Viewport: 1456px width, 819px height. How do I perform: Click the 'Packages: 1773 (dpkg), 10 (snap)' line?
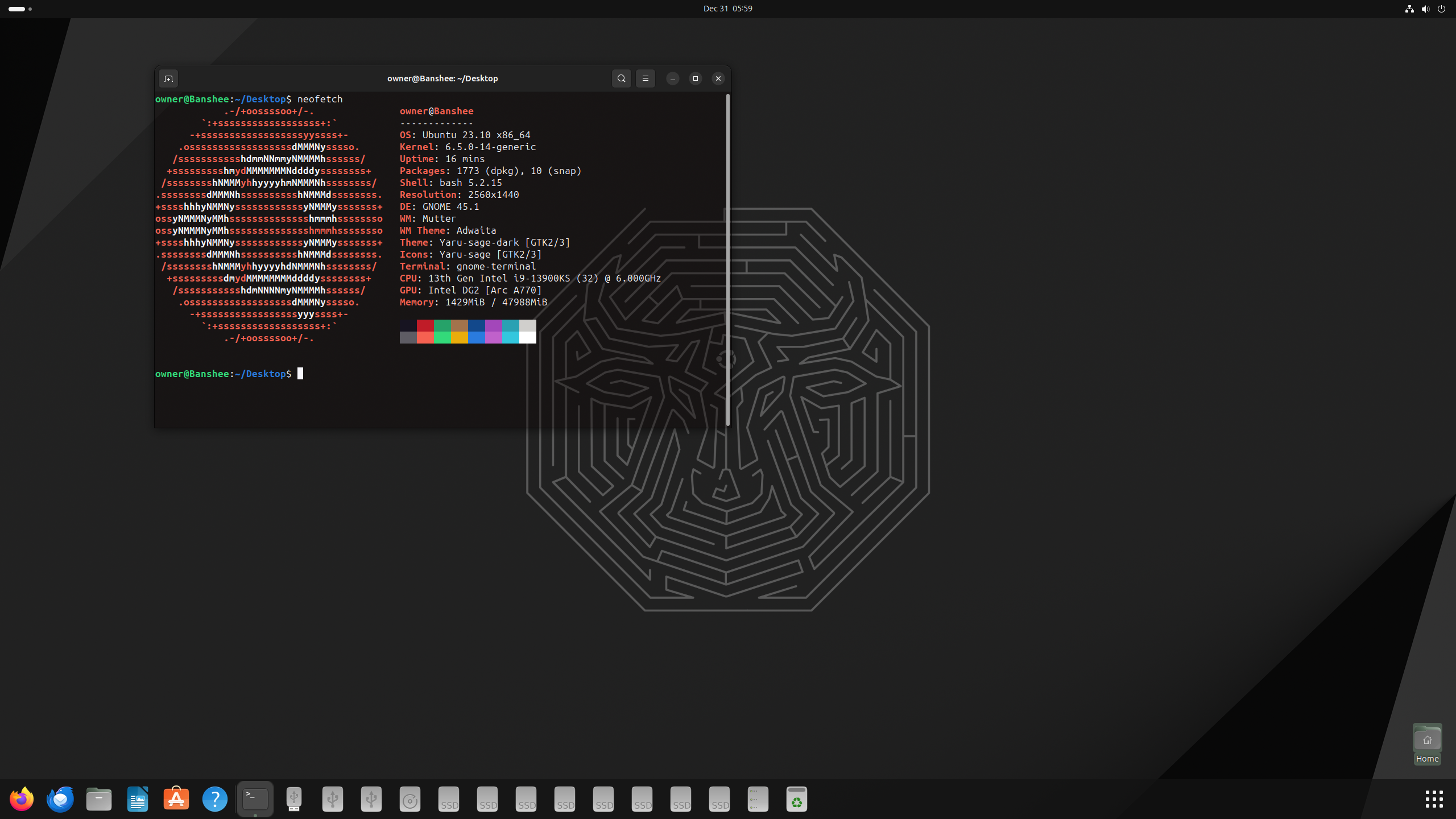(490, 171)
